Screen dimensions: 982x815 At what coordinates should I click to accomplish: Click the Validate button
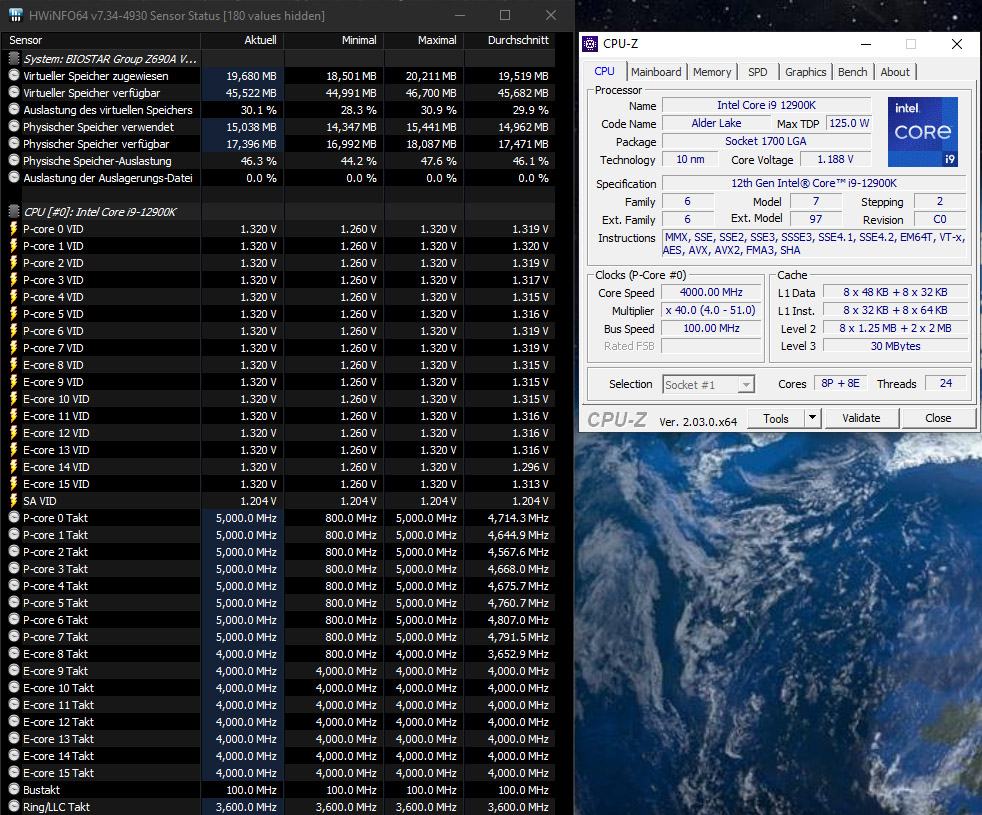pyautogui.click(x=861, y=418)
